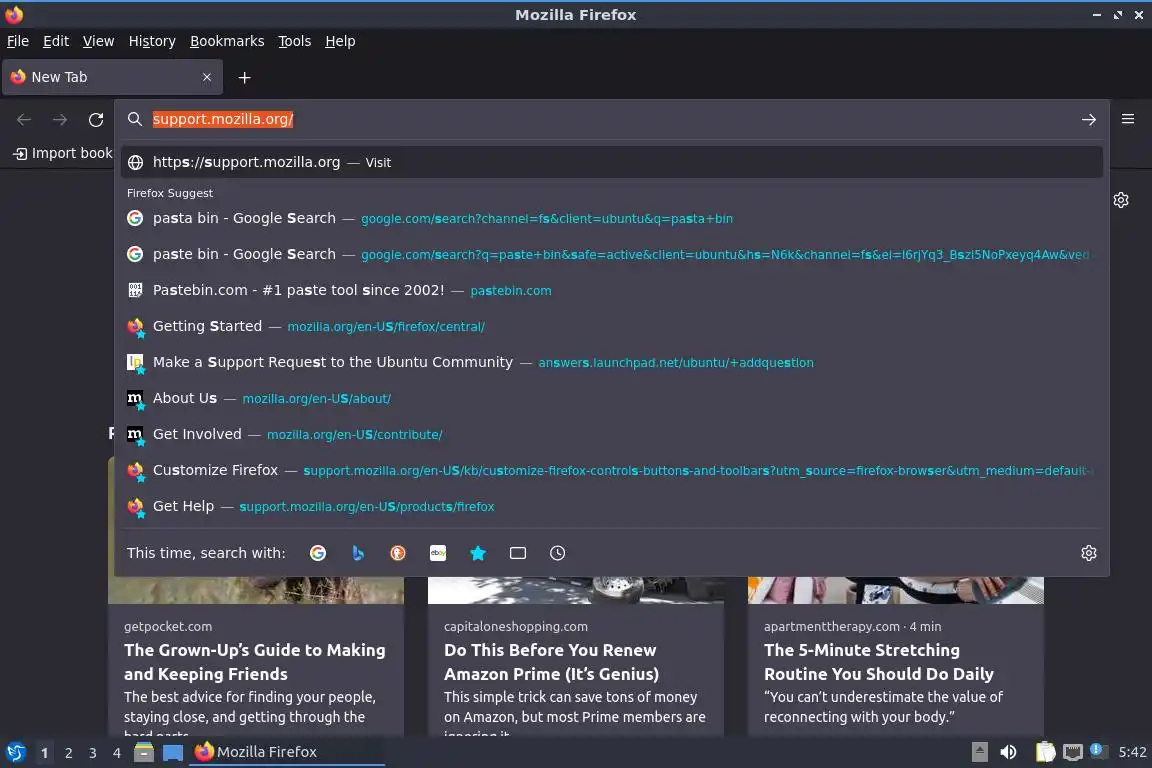The width and height of the screenshot is (1152, 768).
Task: Open the Bookmarks menu
Action: click(x=227, y=41)
